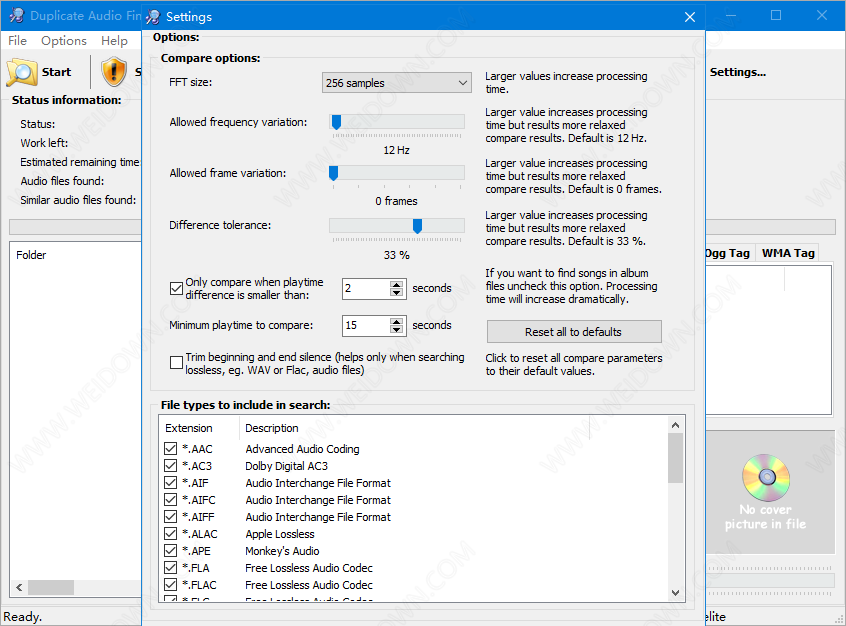This screenshot has width=846, height=626.
Task: Open the FFT size dropdown
Action: coord(397,83)
